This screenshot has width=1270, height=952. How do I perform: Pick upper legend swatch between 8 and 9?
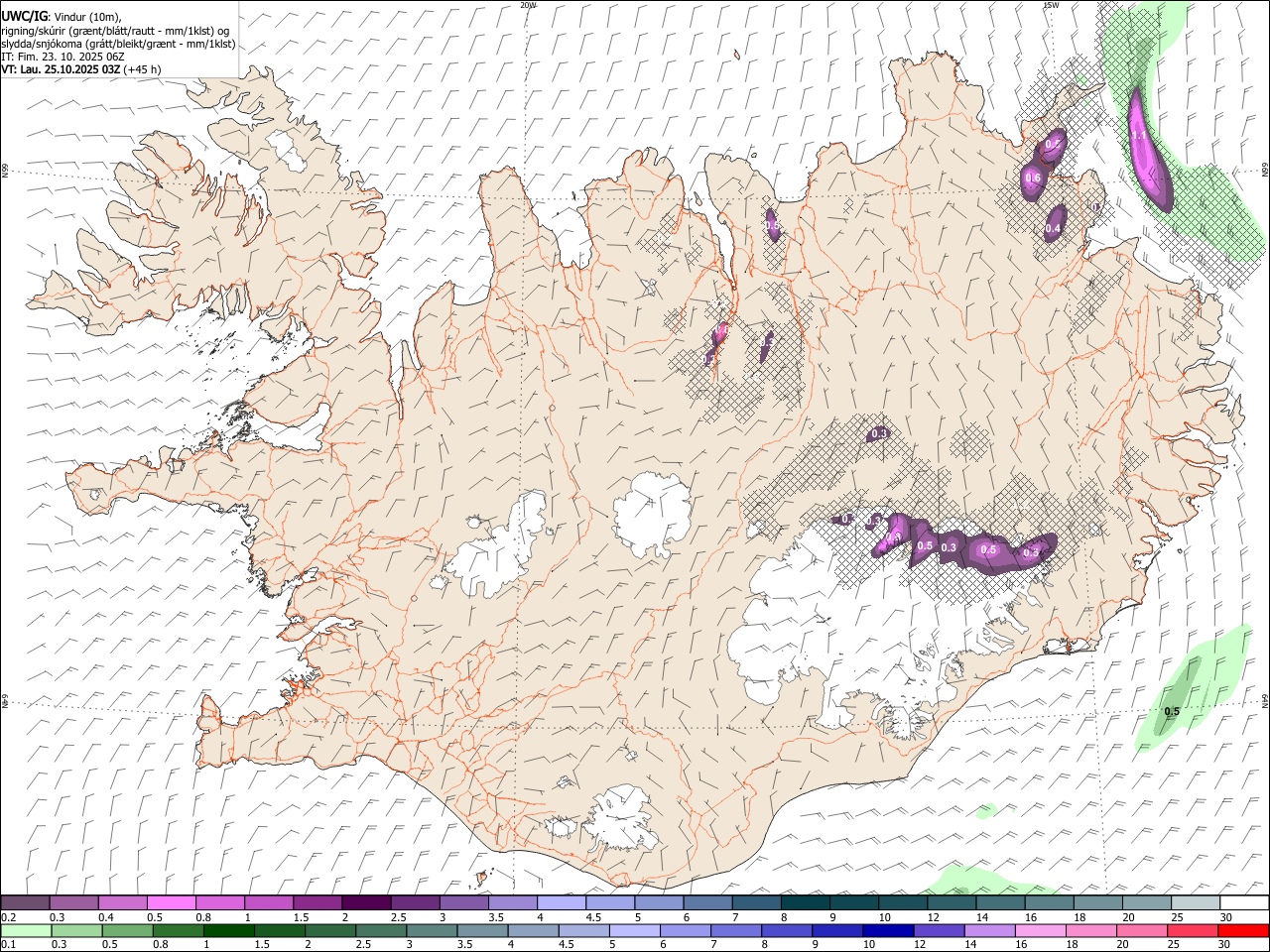(806, 903)
